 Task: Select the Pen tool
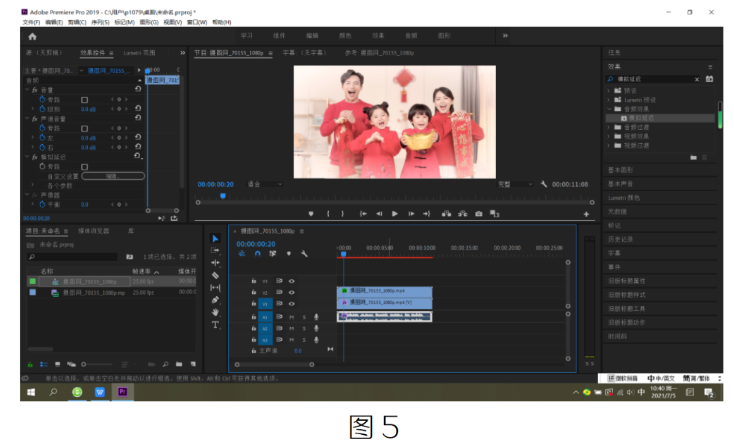(x=215, y=300)
